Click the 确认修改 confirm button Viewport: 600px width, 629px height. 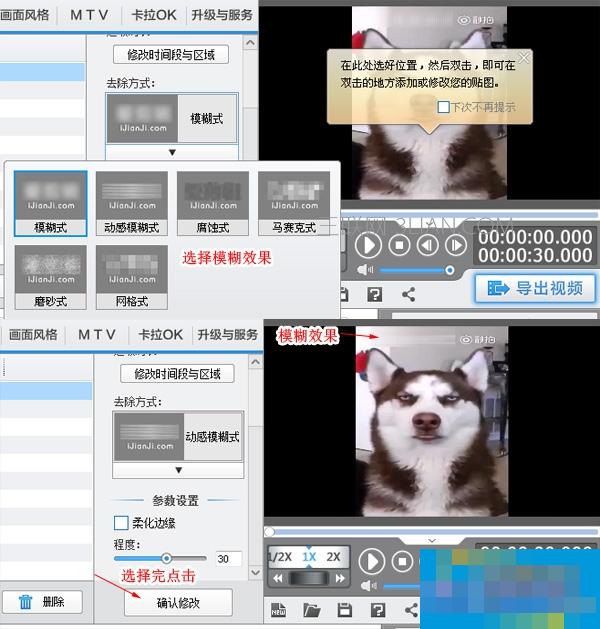point(178,603)
